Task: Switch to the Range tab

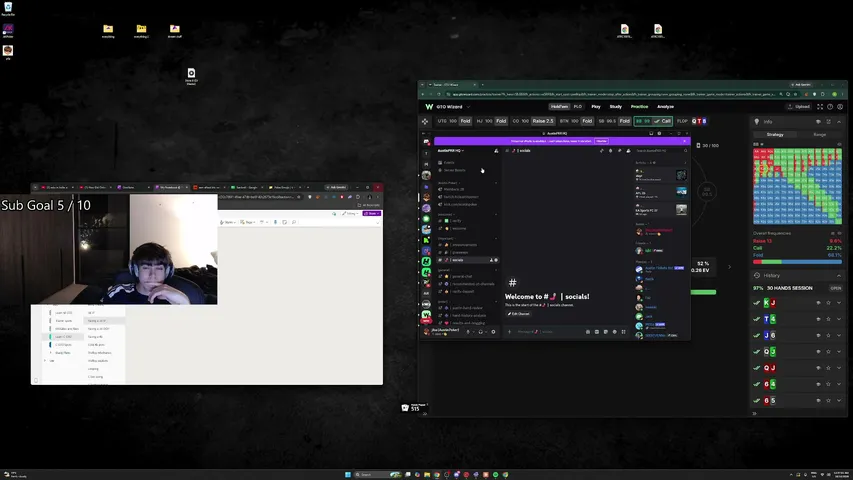Action: click(x=819, y=134)
